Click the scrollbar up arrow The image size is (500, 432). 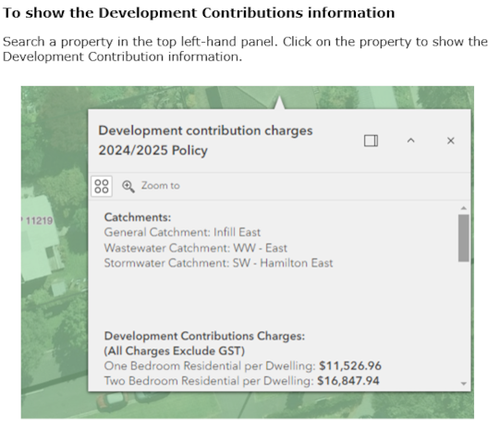pos(463,208)
